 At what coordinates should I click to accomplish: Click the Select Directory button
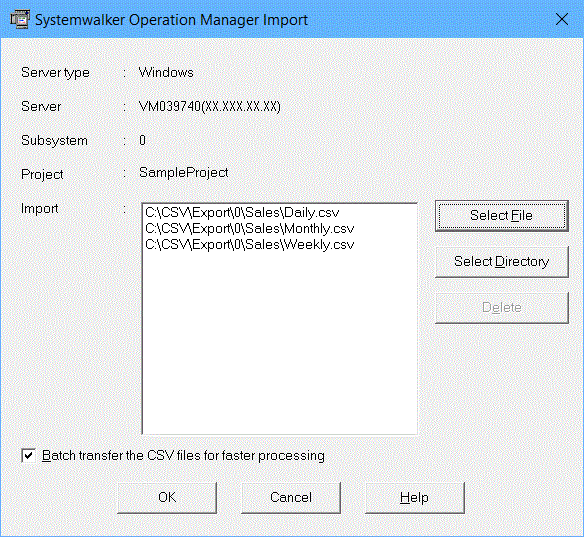502,261
